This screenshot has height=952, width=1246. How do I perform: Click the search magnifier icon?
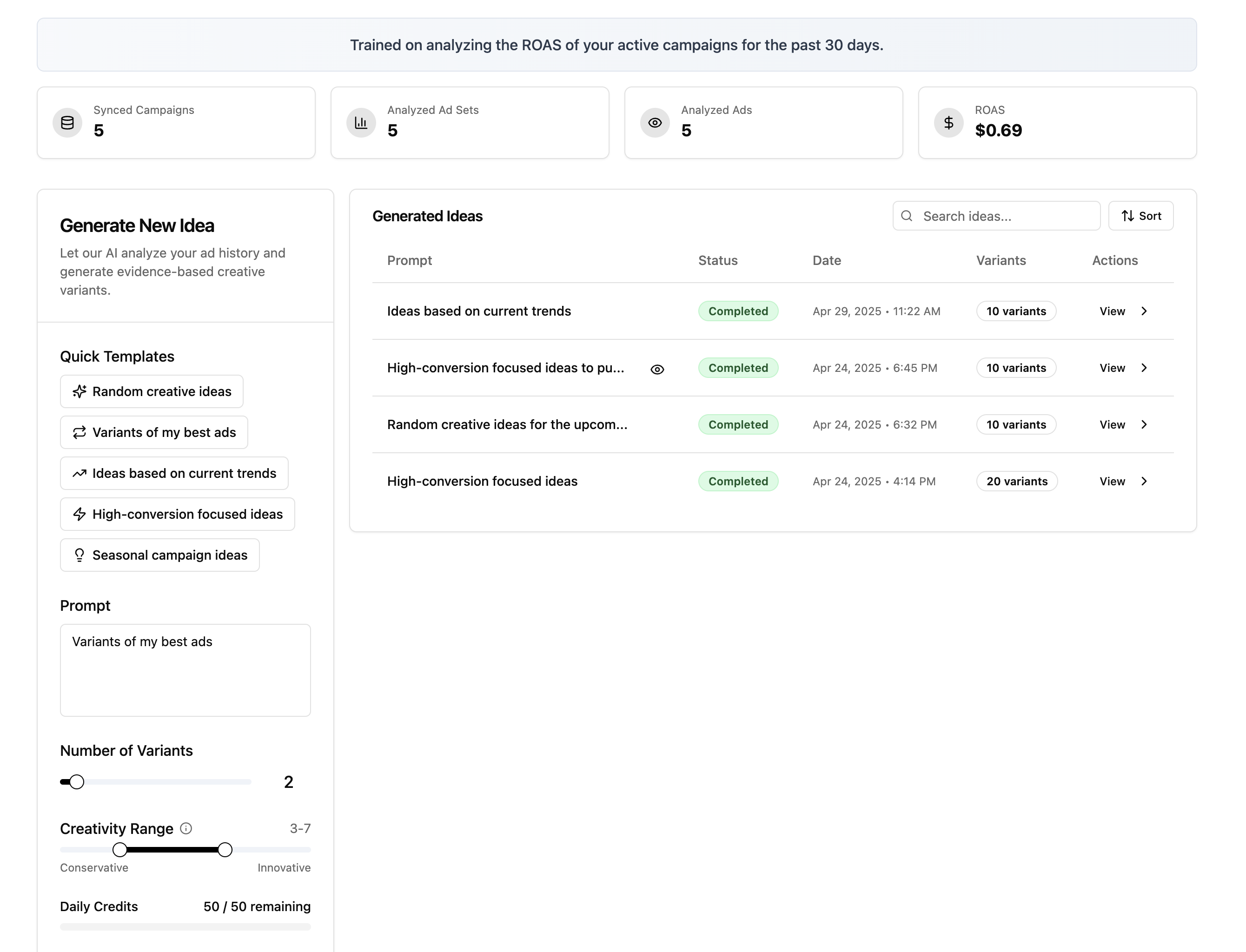(x=907, y=216)
